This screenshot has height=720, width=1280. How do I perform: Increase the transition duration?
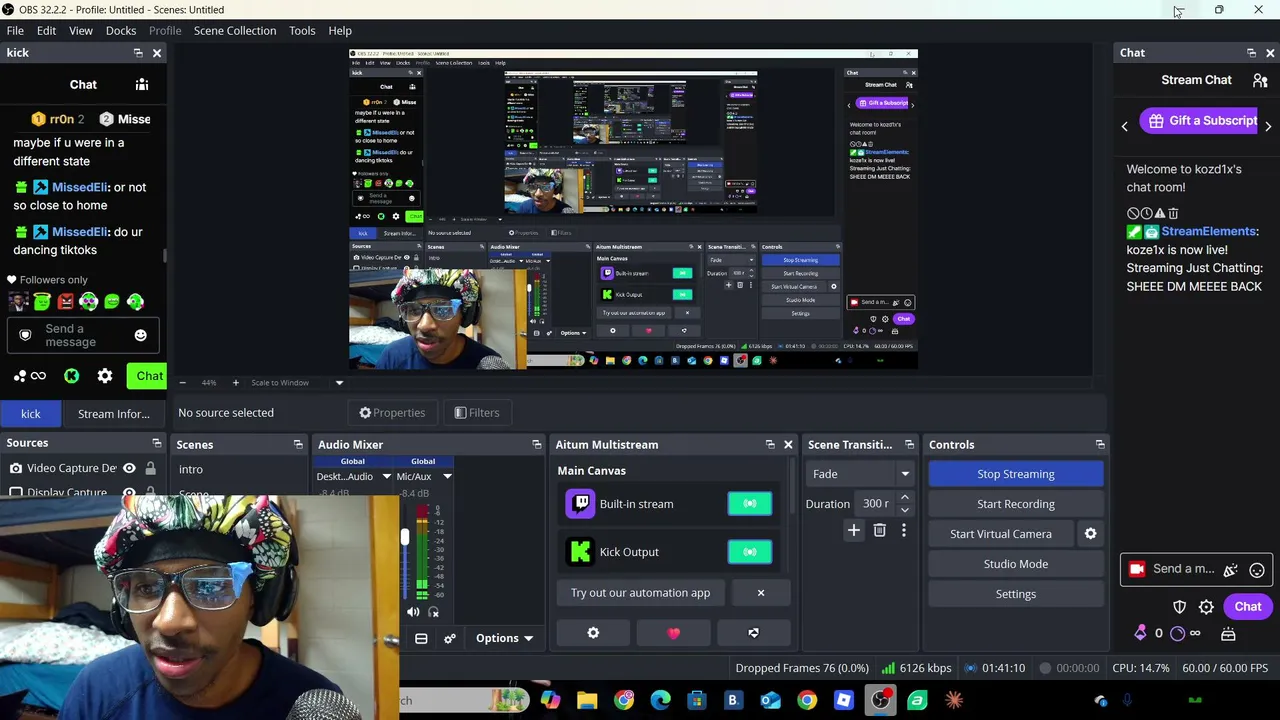pos(905,498)
